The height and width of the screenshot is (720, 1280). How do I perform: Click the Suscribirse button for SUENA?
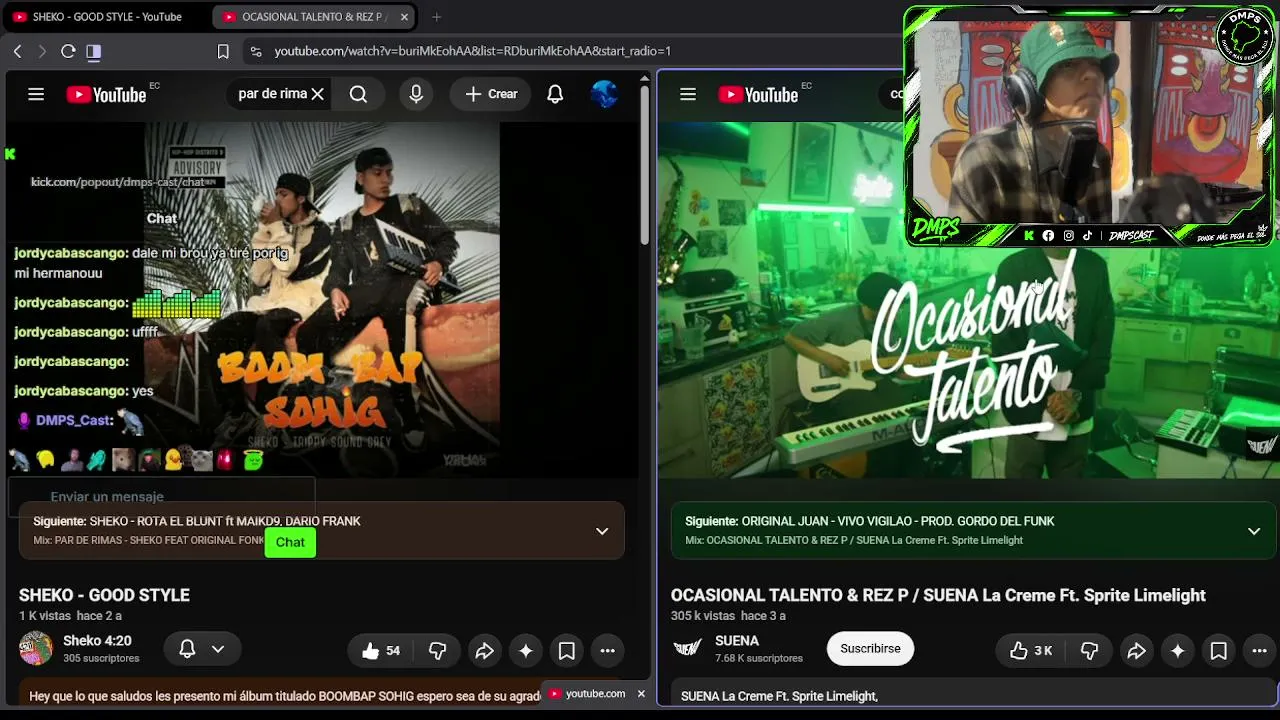coord(870,649)
